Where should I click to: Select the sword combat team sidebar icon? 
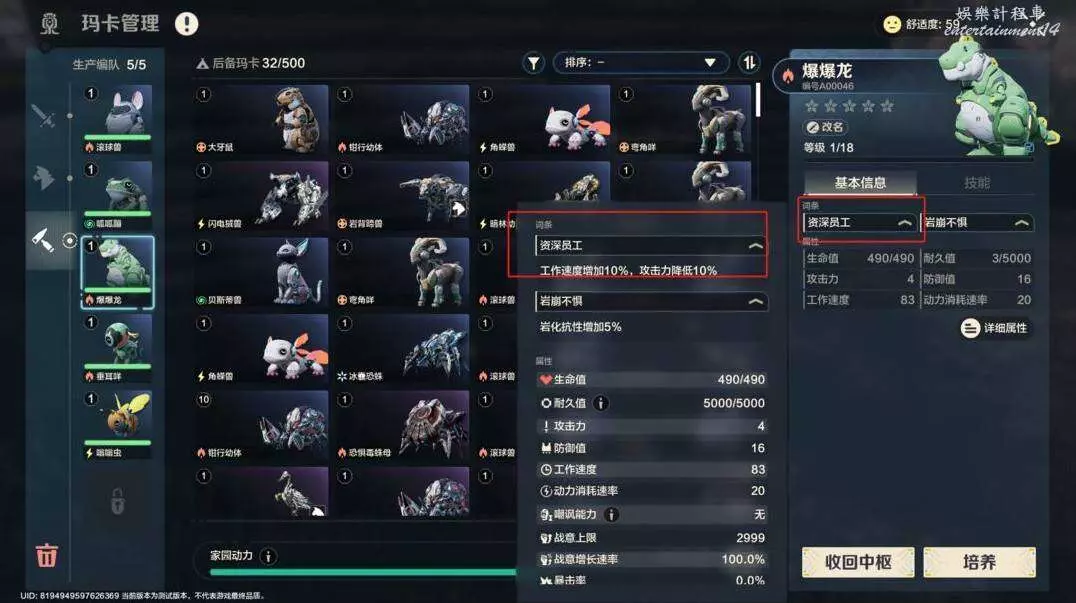(x=43, y=116)
